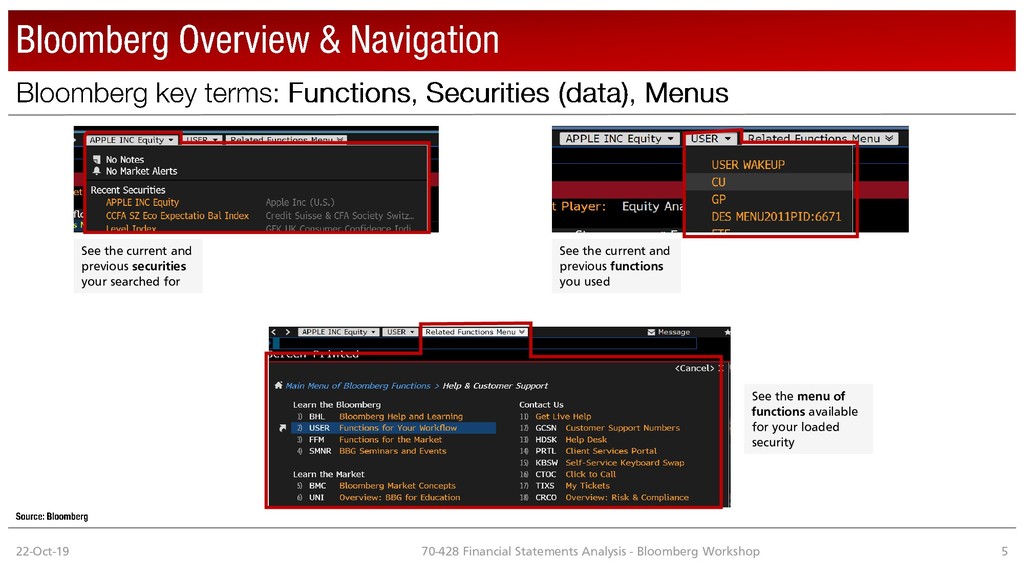1024x576 pixels.
Task: Click the Help & Customer Support breadcrumb text
Action: point(495,385)
